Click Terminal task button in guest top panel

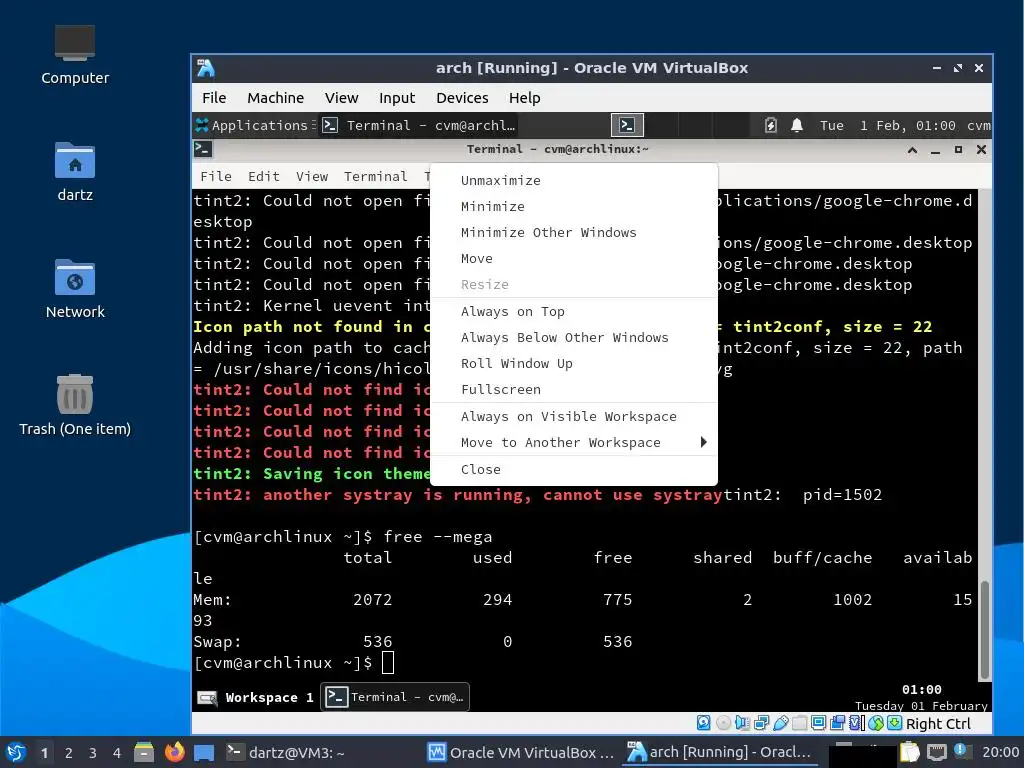(419, 125)
